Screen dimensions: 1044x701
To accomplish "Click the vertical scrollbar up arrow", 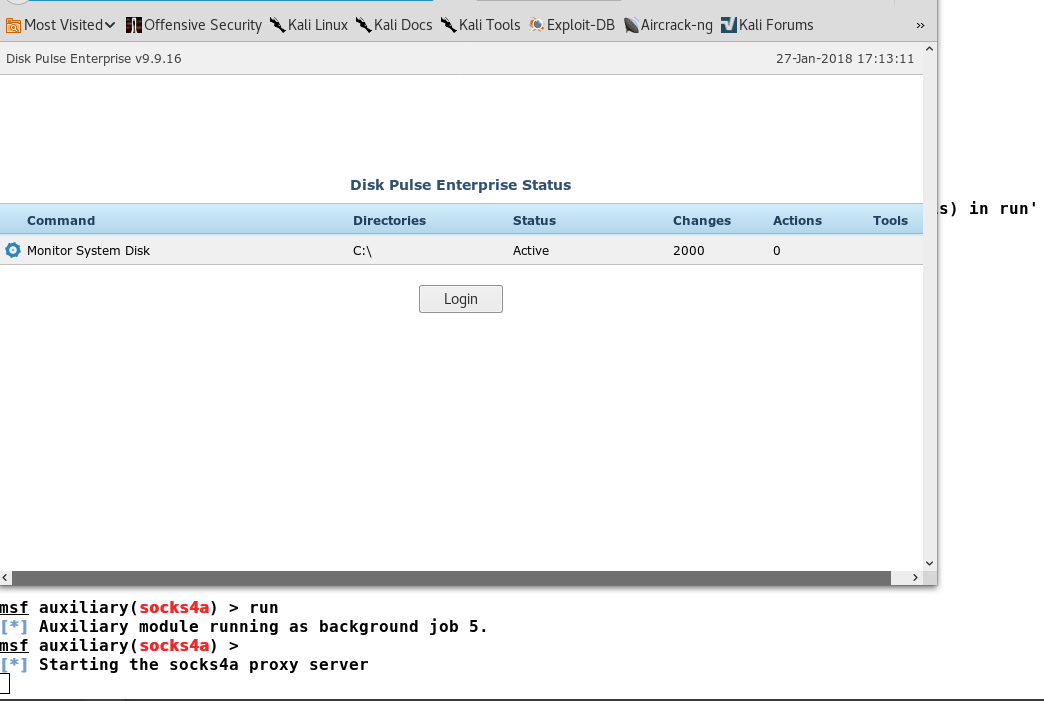I will (929, 49).
